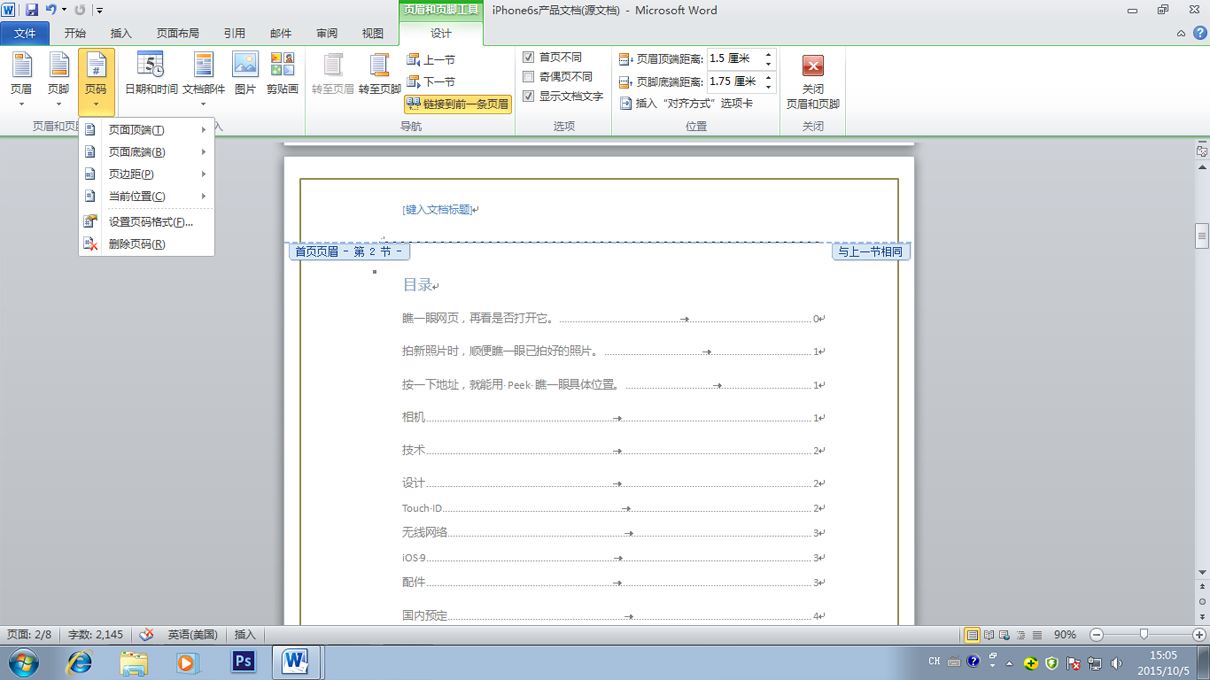Select 设置页码格式 menu entry

(x=147, y=222)
